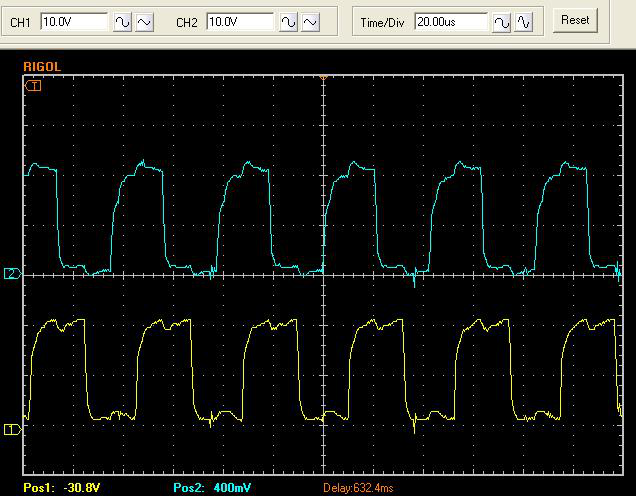Click the Pos1 -30.8V readout
636x496 pixels.
(62, 487)
